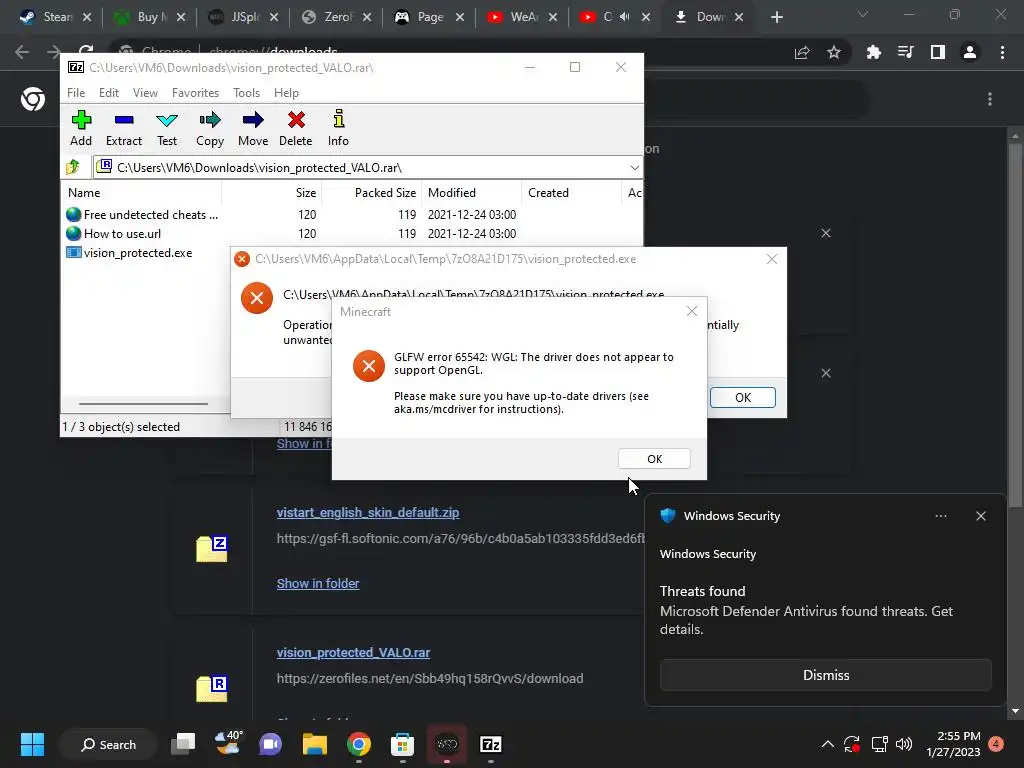Open the volume tray icon
The height and width of the screenshot is (768, 1024).
pos(904,744)
